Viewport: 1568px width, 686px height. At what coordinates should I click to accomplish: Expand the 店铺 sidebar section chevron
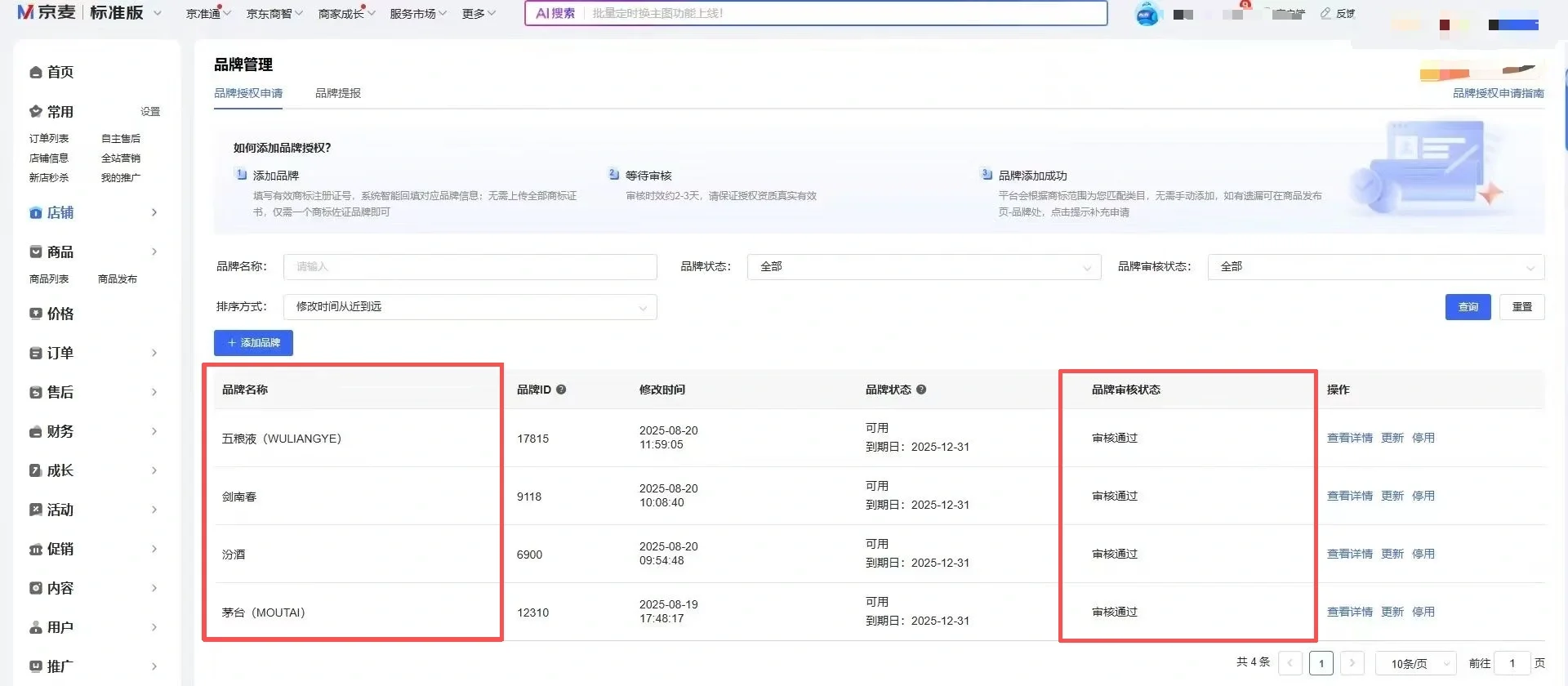coord(154,212)
